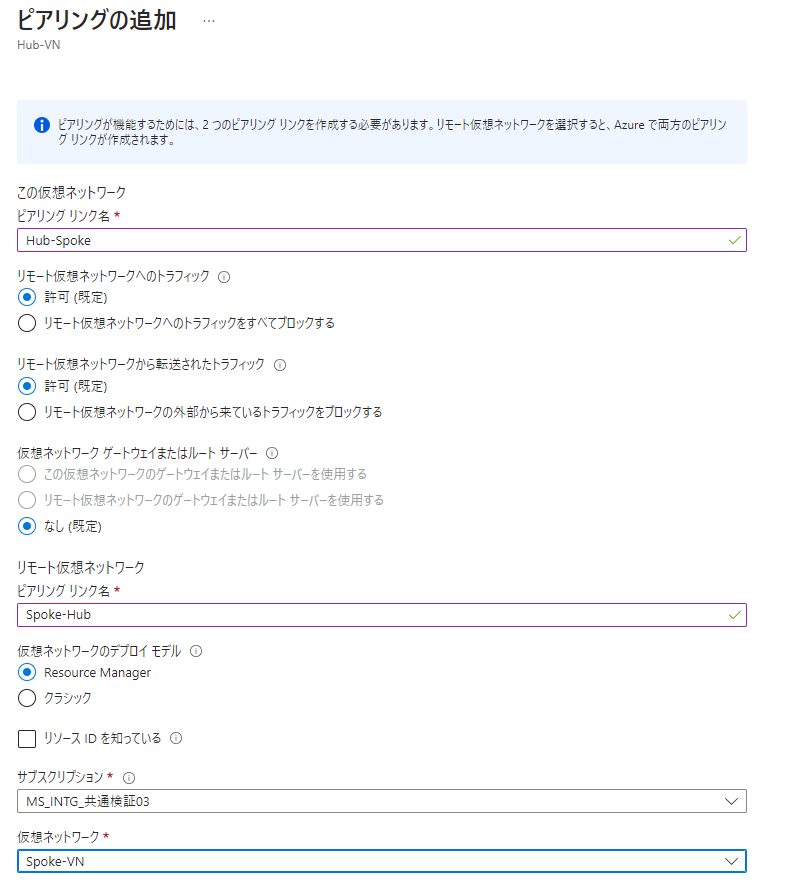This screenshot has height=885, width=785.
Task: Click info icon beside 仮想ネットワーク ゲートウェイまたはルート サーバー
Action: click(272, 453)
